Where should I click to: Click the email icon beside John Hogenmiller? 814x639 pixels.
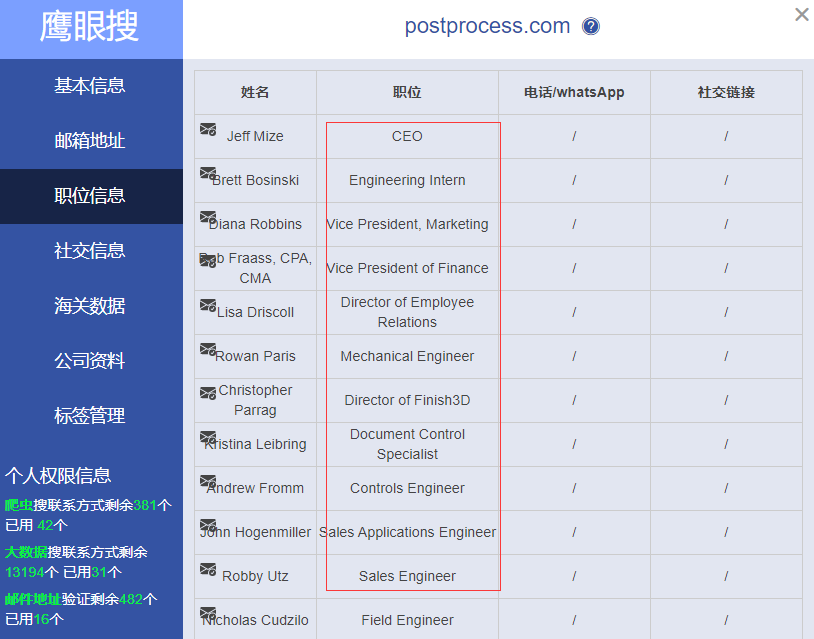point(208,525)
